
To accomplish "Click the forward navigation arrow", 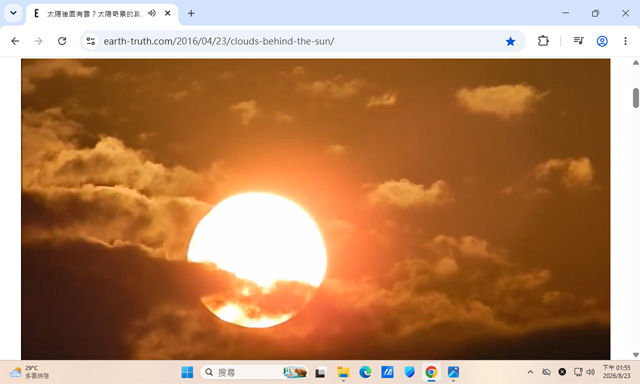I will click(x=38, y=41).
